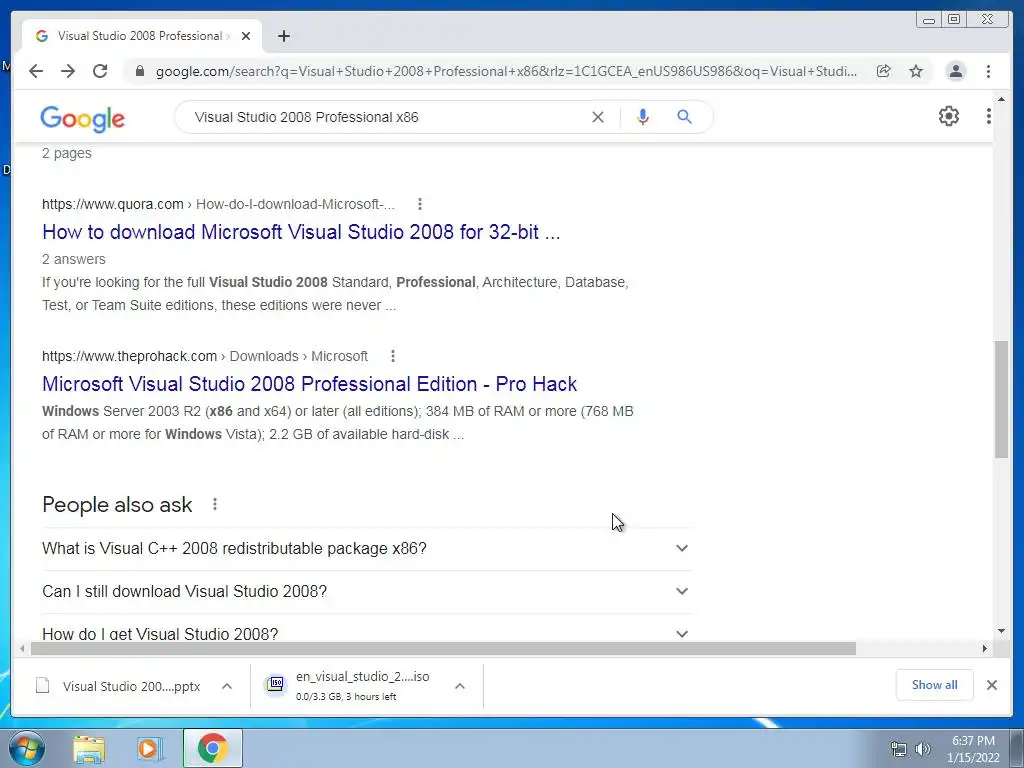The image size is (1024, 768).
Task: Open options for the iso download
Action: click(460, 686)
